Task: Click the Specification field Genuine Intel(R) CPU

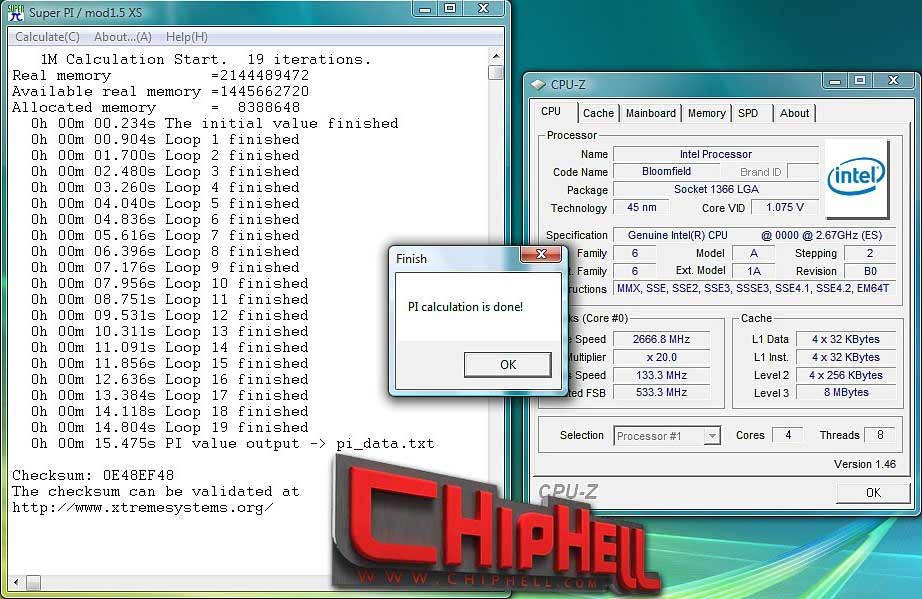Action: pyautogui.click(x=754, y=235)
